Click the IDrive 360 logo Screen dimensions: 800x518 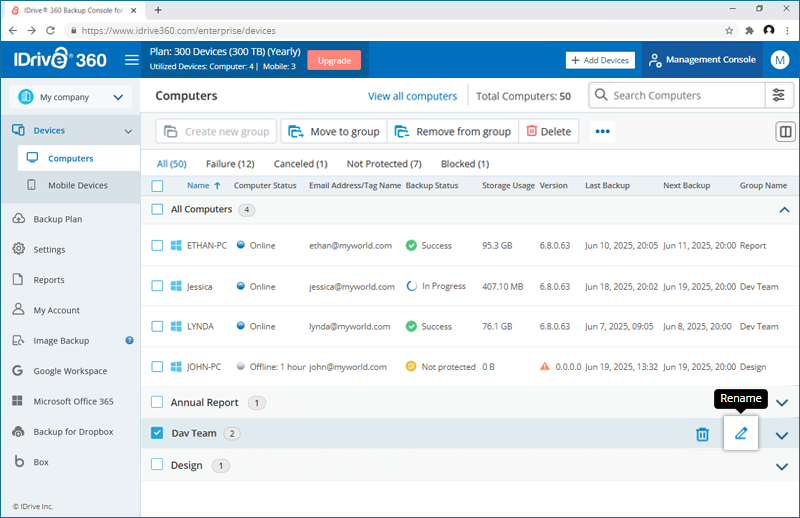(x=60, y=59)
